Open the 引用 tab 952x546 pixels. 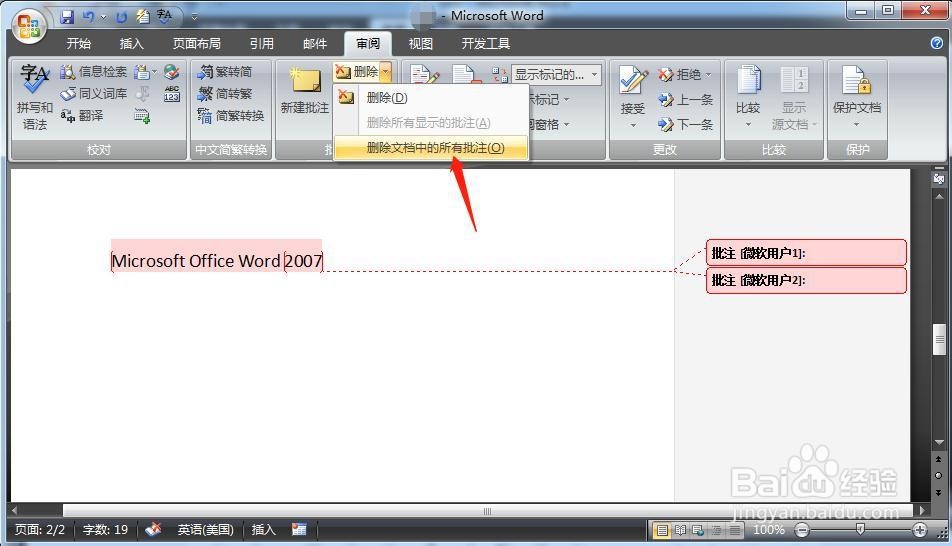262,44
